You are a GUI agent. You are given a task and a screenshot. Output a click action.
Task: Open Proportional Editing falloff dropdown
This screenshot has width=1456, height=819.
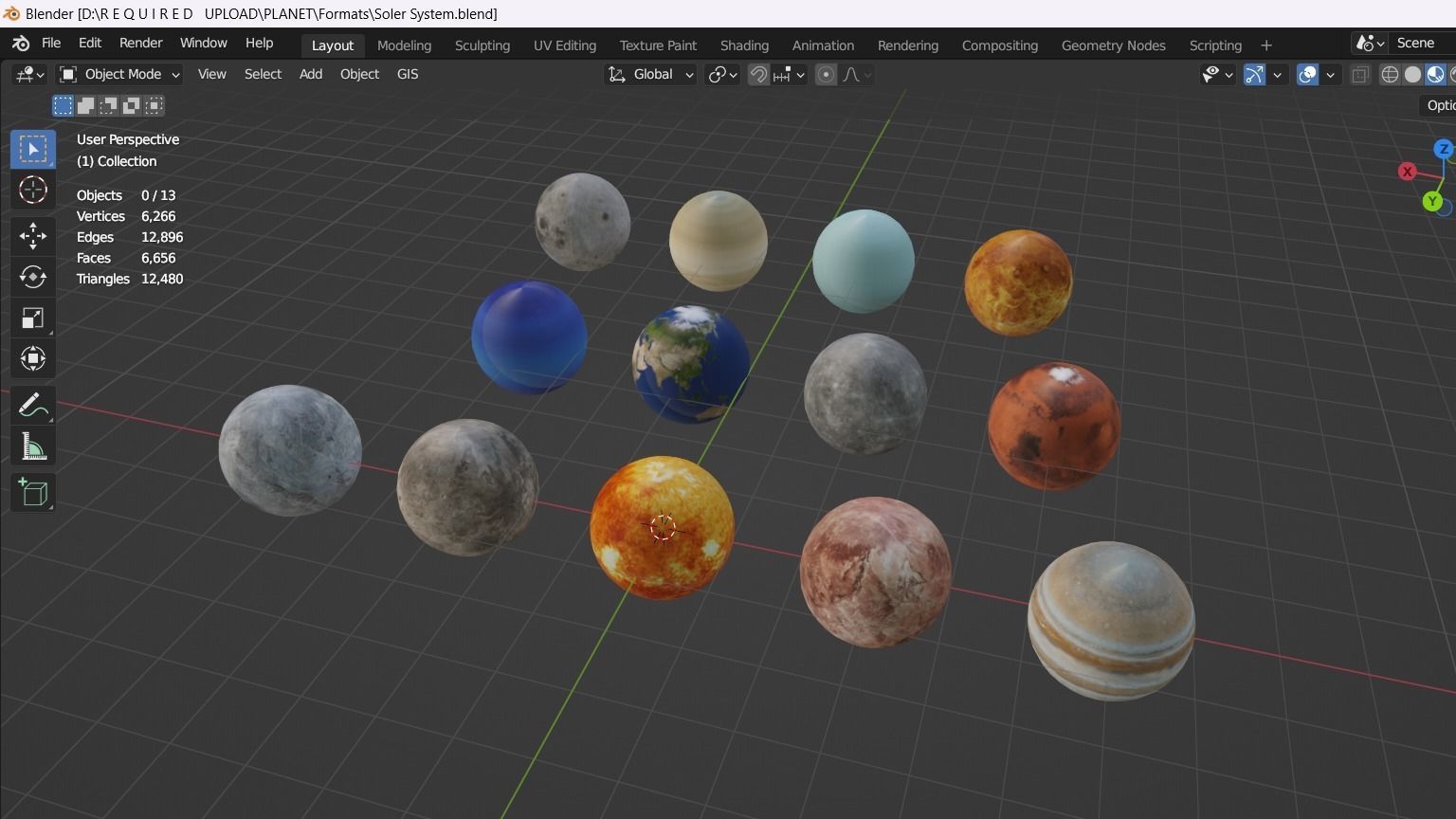click(x=856, y=75)
